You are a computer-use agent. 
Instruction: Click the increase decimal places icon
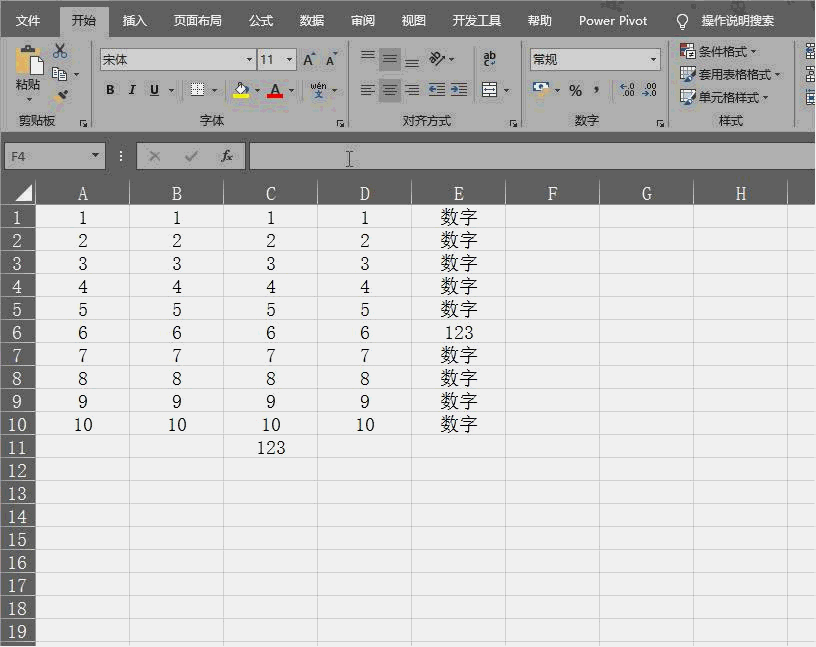pos(626,91)
